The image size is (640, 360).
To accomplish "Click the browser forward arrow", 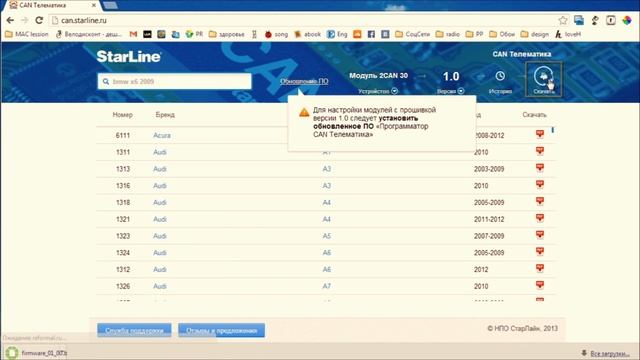I will (x=24, y=20).
